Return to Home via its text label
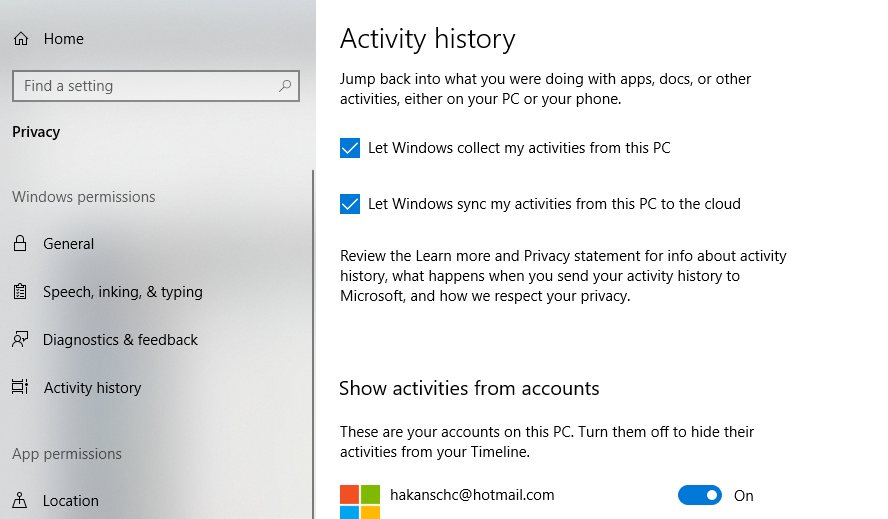 click(64, 39)
